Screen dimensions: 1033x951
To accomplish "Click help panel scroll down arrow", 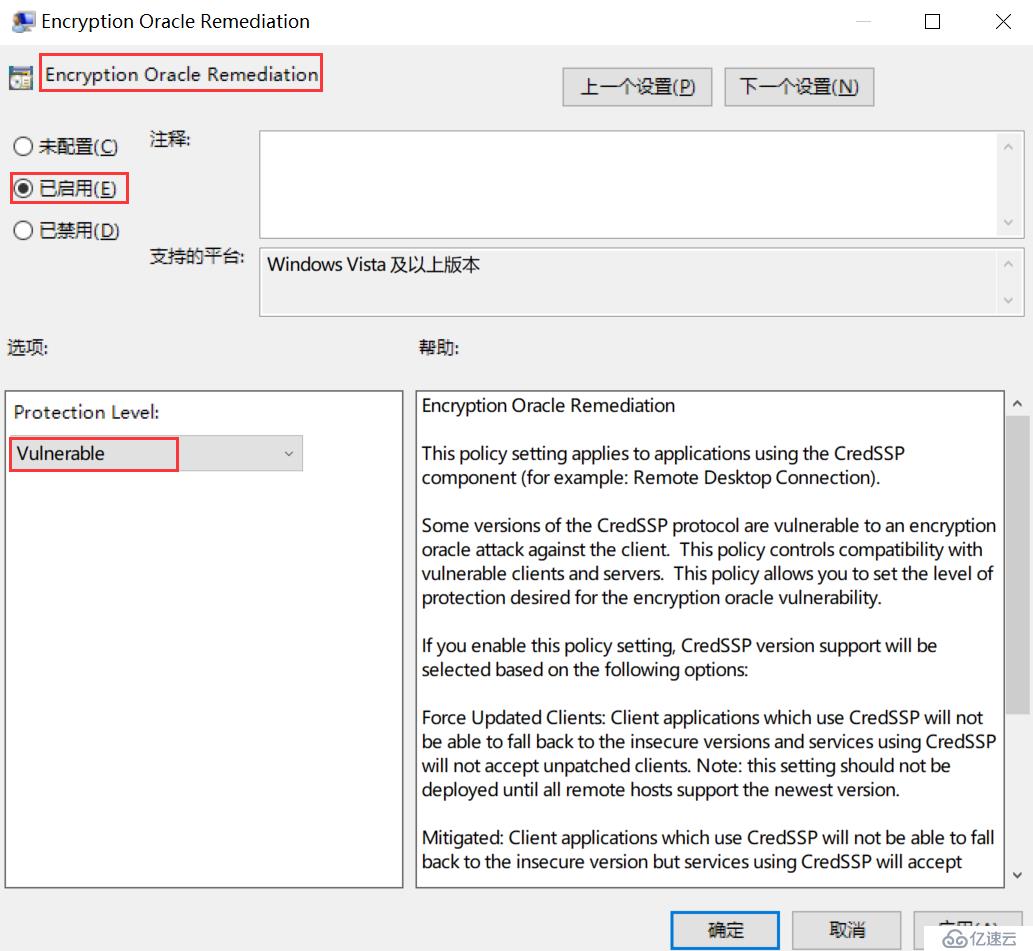I will point(1018,875).
